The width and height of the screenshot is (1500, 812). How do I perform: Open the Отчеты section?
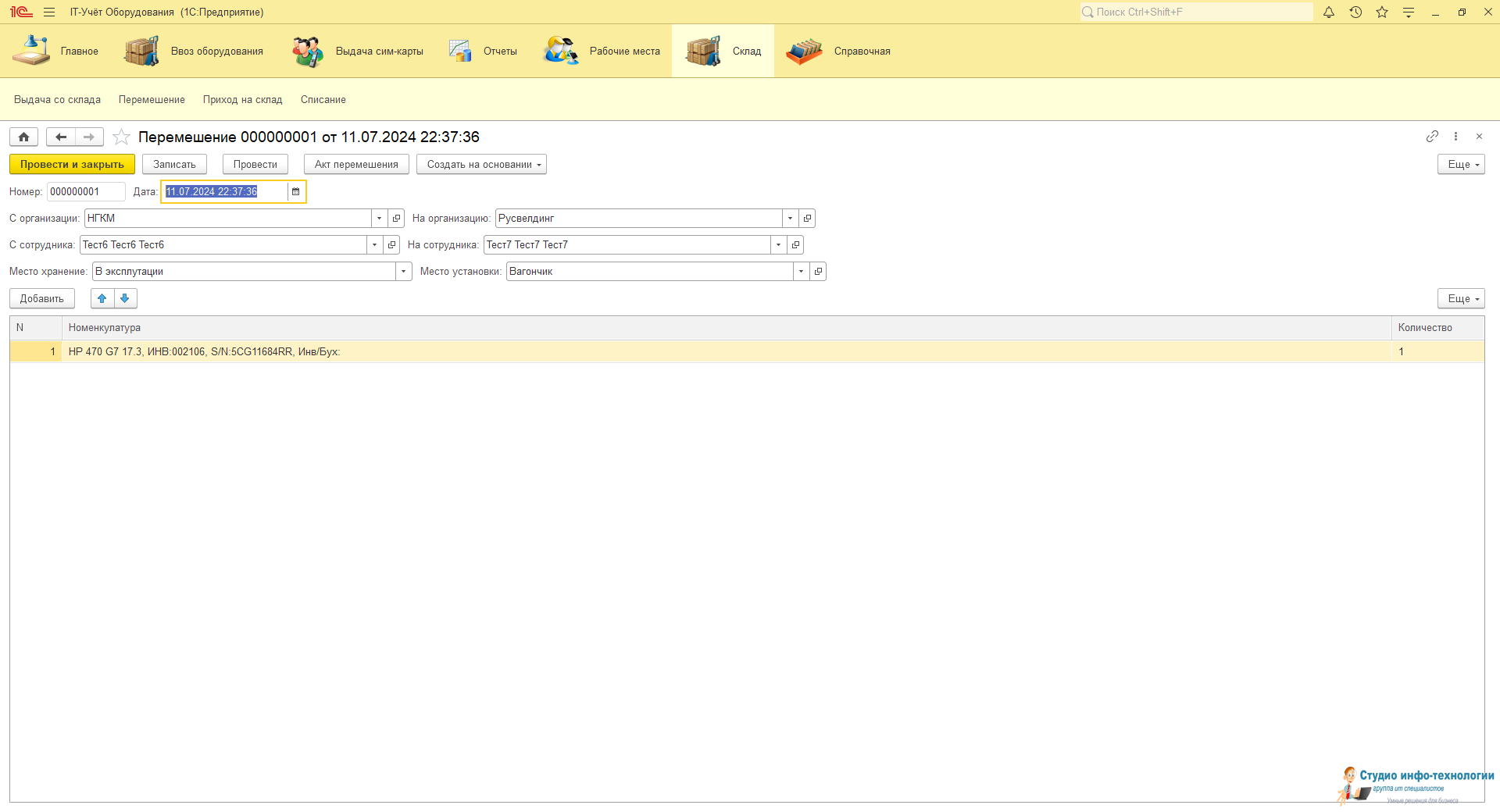[484, 52]
